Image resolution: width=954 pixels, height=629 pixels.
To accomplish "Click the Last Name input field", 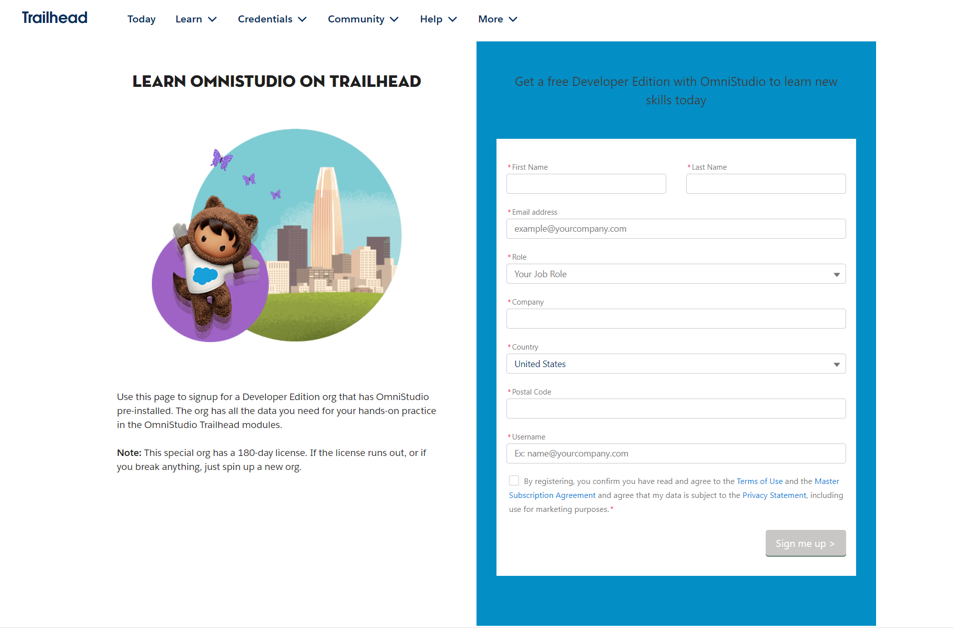I will 765,184.
